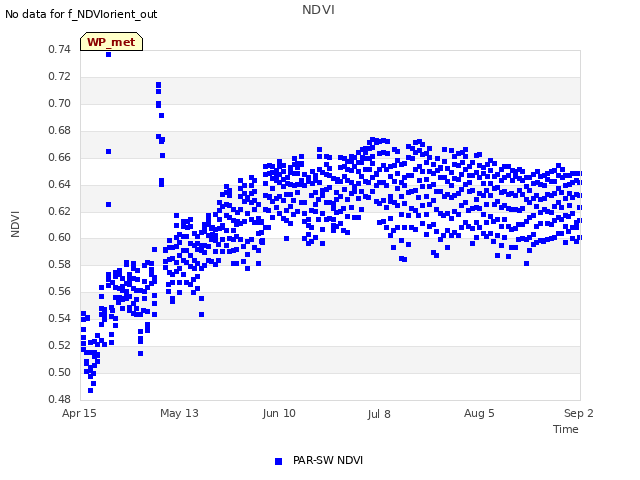
Task: Click the highest outlier point near 0.74
Action: click(109, 54)
